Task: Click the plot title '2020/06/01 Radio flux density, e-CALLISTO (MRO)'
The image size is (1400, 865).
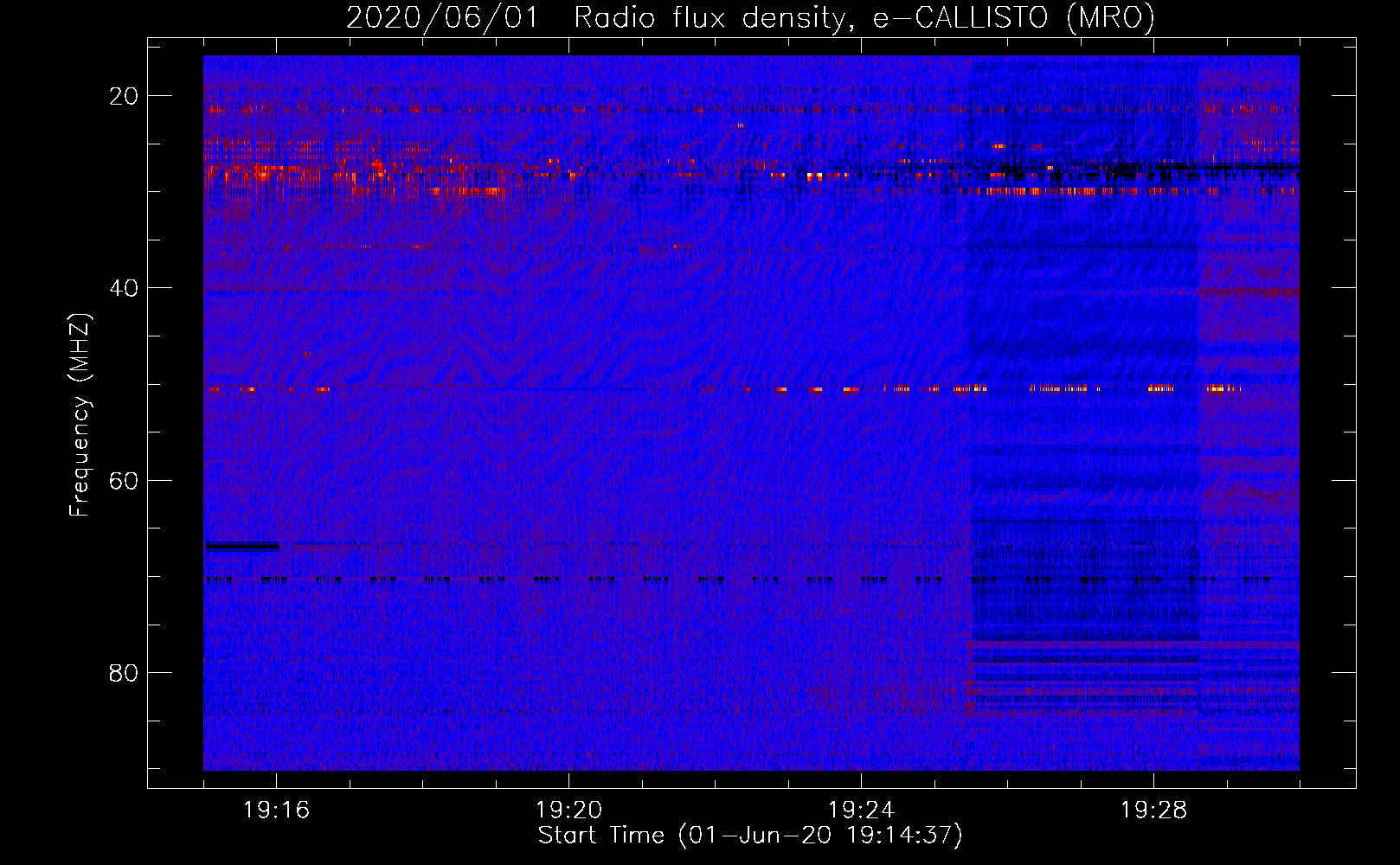Action: (x=750, y=17)
